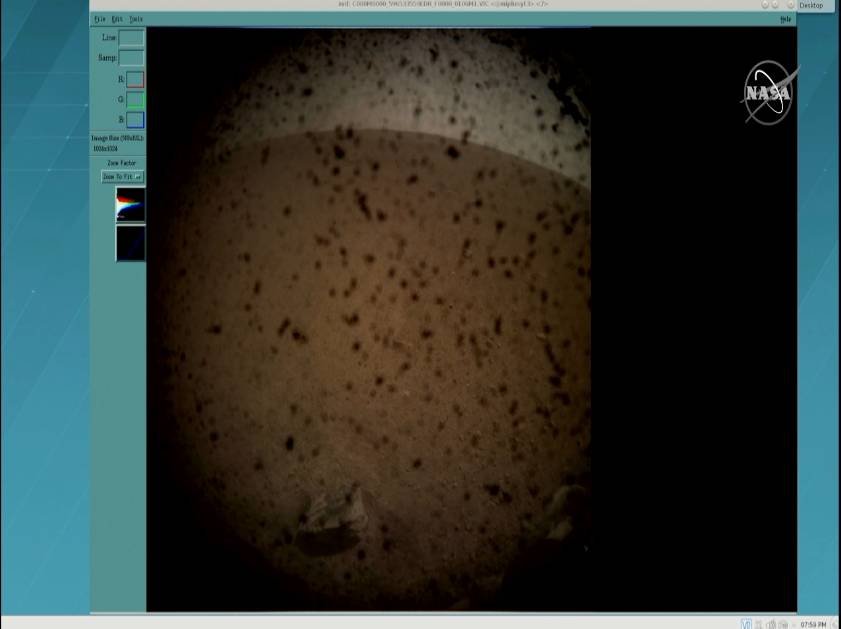Viewport: 841px width, 629px height.
Task: Open the Tools menu
Action: point(136,19)
